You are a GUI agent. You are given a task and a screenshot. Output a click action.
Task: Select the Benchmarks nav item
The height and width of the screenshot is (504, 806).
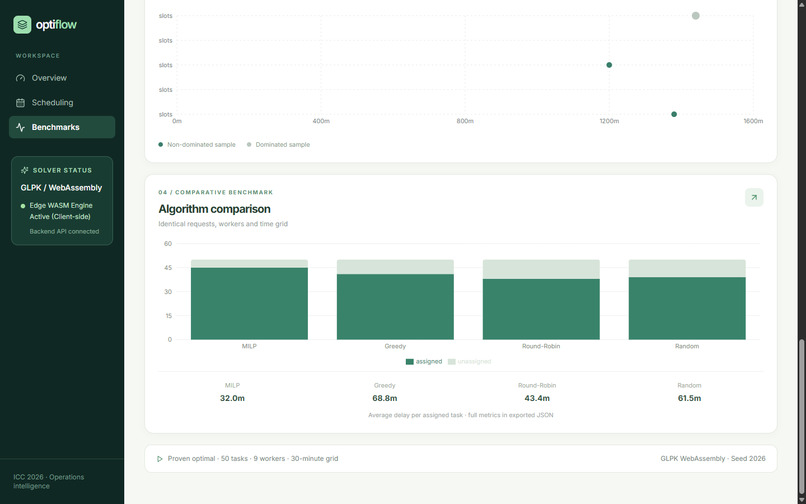62,127
